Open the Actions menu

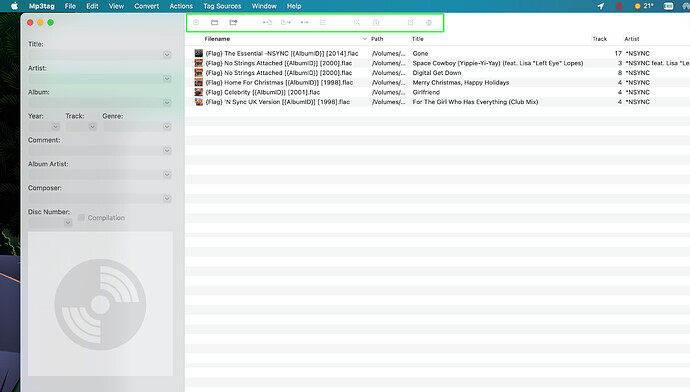[x=181, y=6]
